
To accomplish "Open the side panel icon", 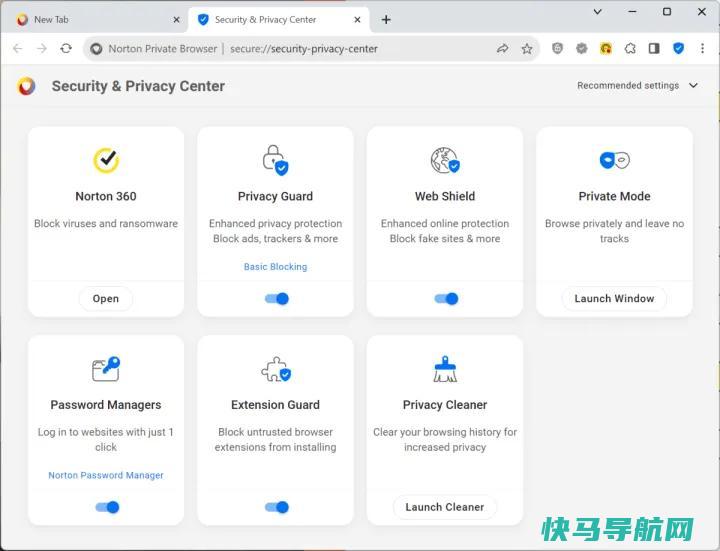I will pos(654,48).
